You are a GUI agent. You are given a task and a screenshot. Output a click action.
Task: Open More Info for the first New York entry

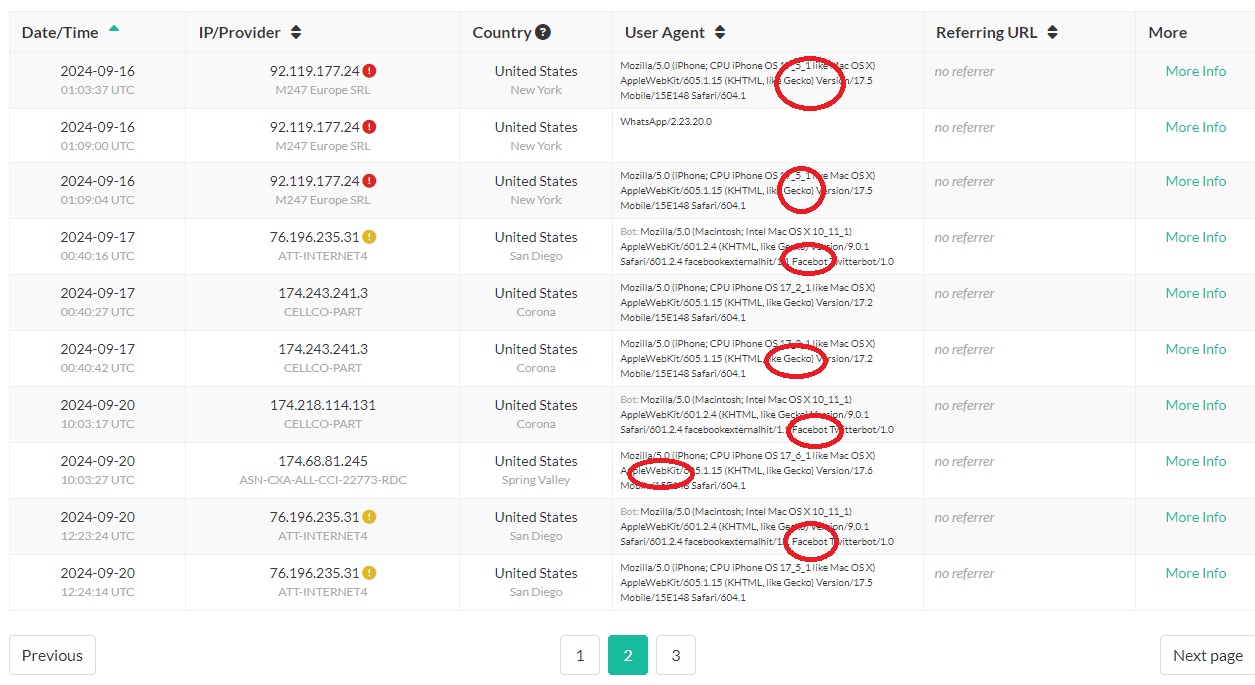tap(1195, 70)
